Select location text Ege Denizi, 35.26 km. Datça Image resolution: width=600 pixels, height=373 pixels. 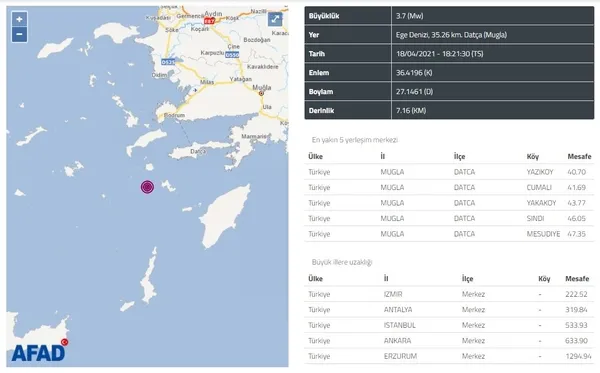[451, 35]
